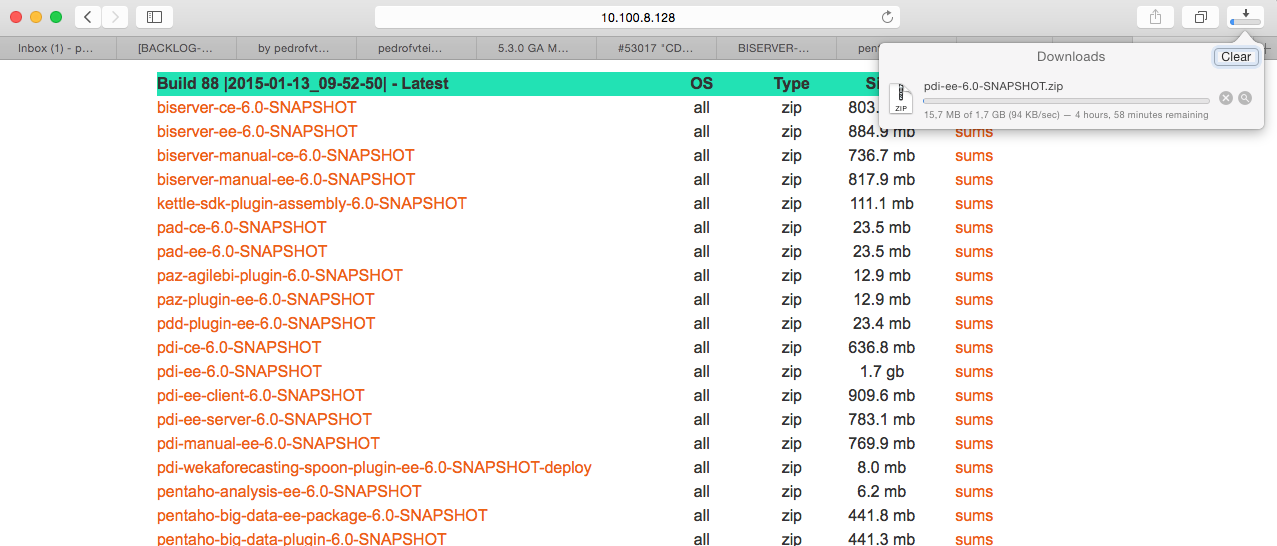The image size is (1277, 546).
Task: Download biserver-ee-6.0-SNAPSHOT
Action: (257, 131)
